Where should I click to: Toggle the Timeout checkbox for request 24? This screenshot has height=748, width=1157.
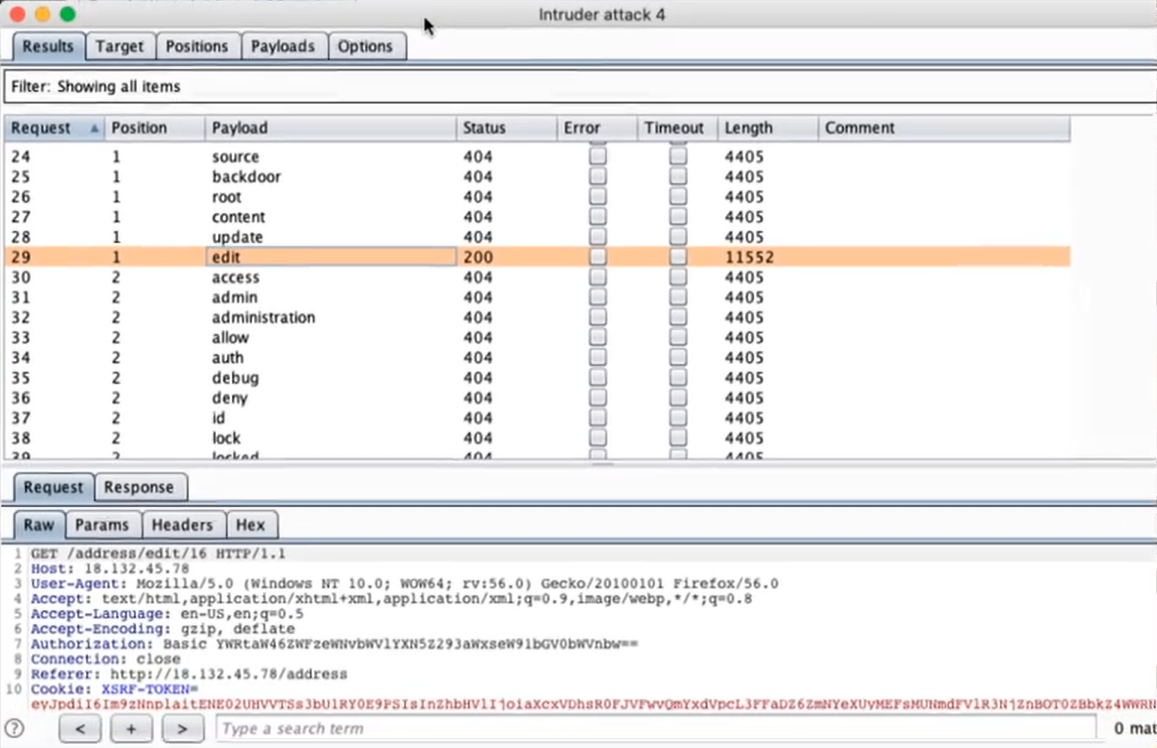click(678, 157)
